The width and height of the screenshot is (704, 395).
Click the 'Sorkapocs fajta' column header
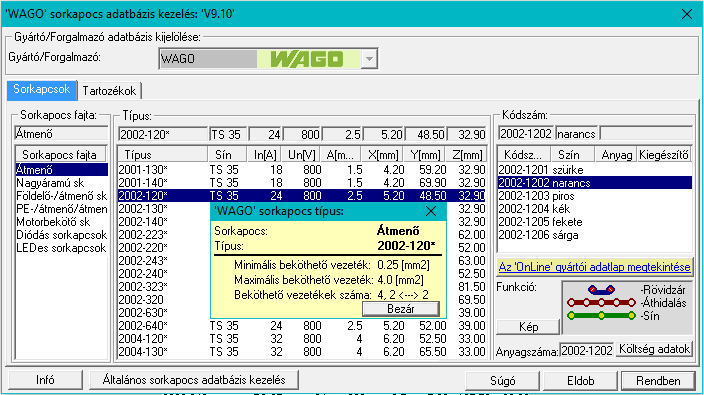(61, 154)
